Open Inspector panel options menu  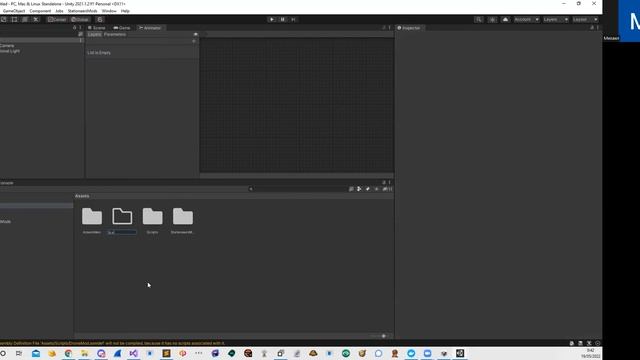pos(598,28)
